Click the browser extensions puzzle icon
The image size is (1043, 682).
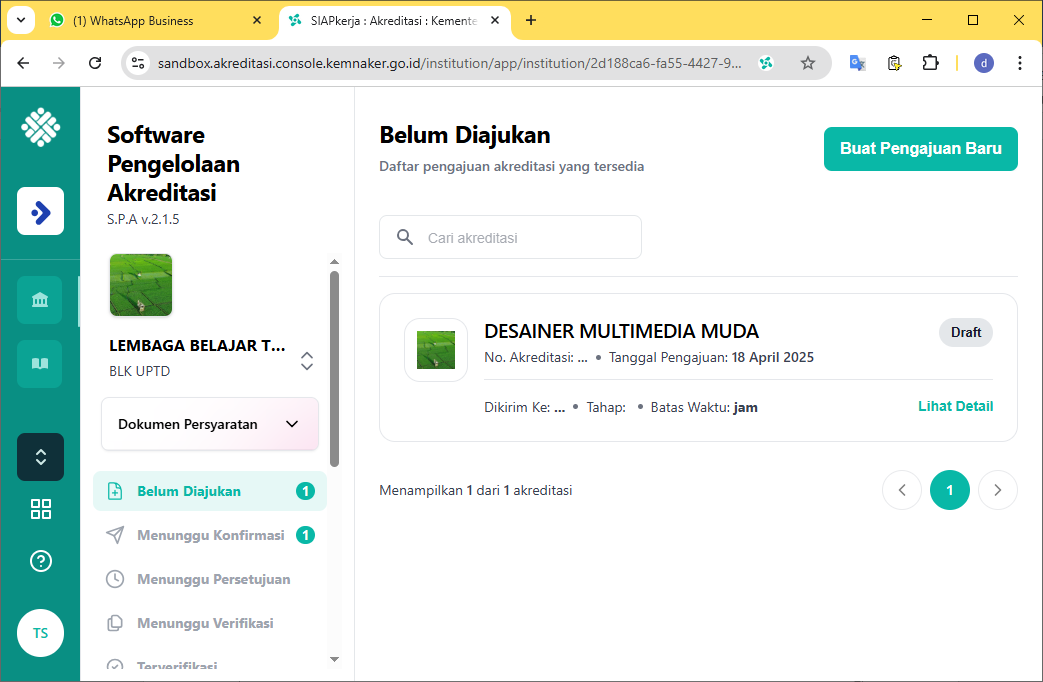930,62
